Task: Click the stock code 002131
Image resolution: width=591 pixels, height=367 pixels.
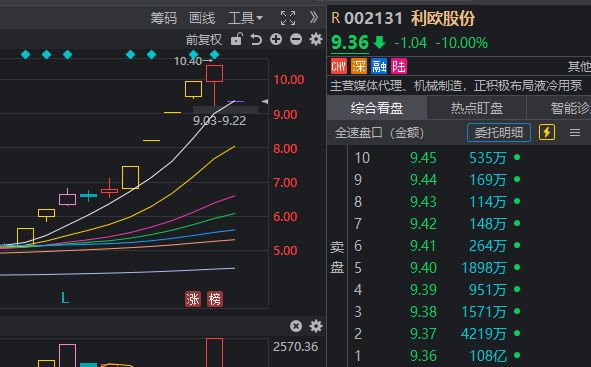Action: 373,18
